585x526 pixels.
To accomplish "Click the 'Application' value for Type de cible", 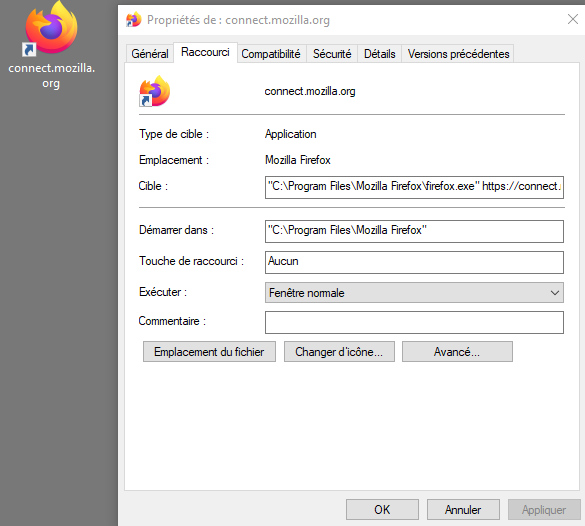I will point(291,134).
